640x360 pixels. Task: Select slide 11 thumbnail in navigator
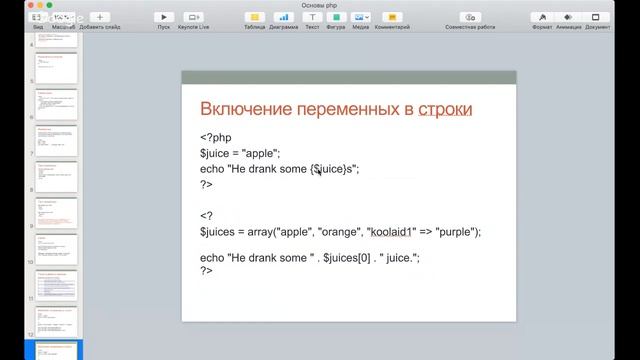point(56,286)
